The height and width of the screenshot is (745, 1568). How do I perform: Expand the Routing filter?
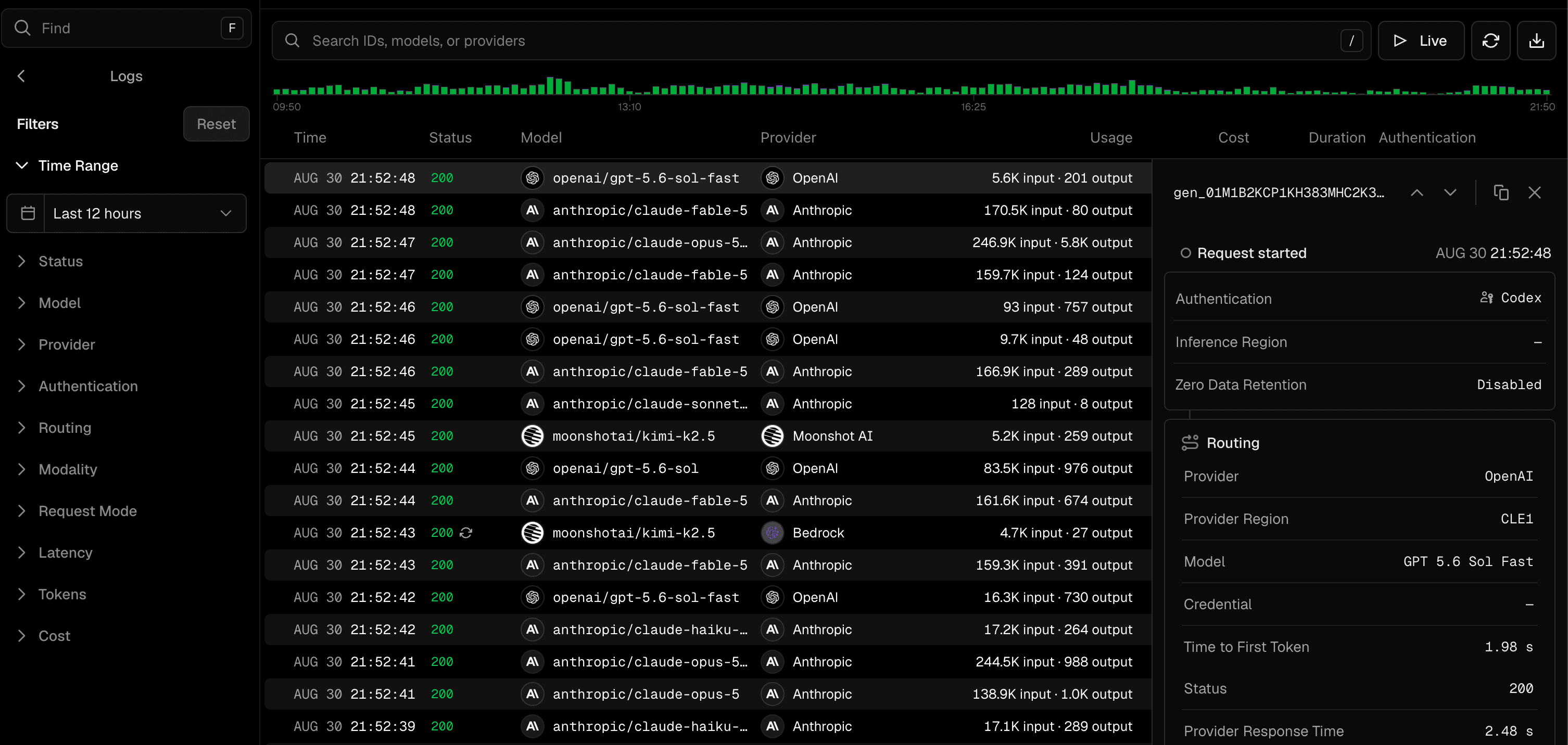pyautogui.click(x=54, y=428)
